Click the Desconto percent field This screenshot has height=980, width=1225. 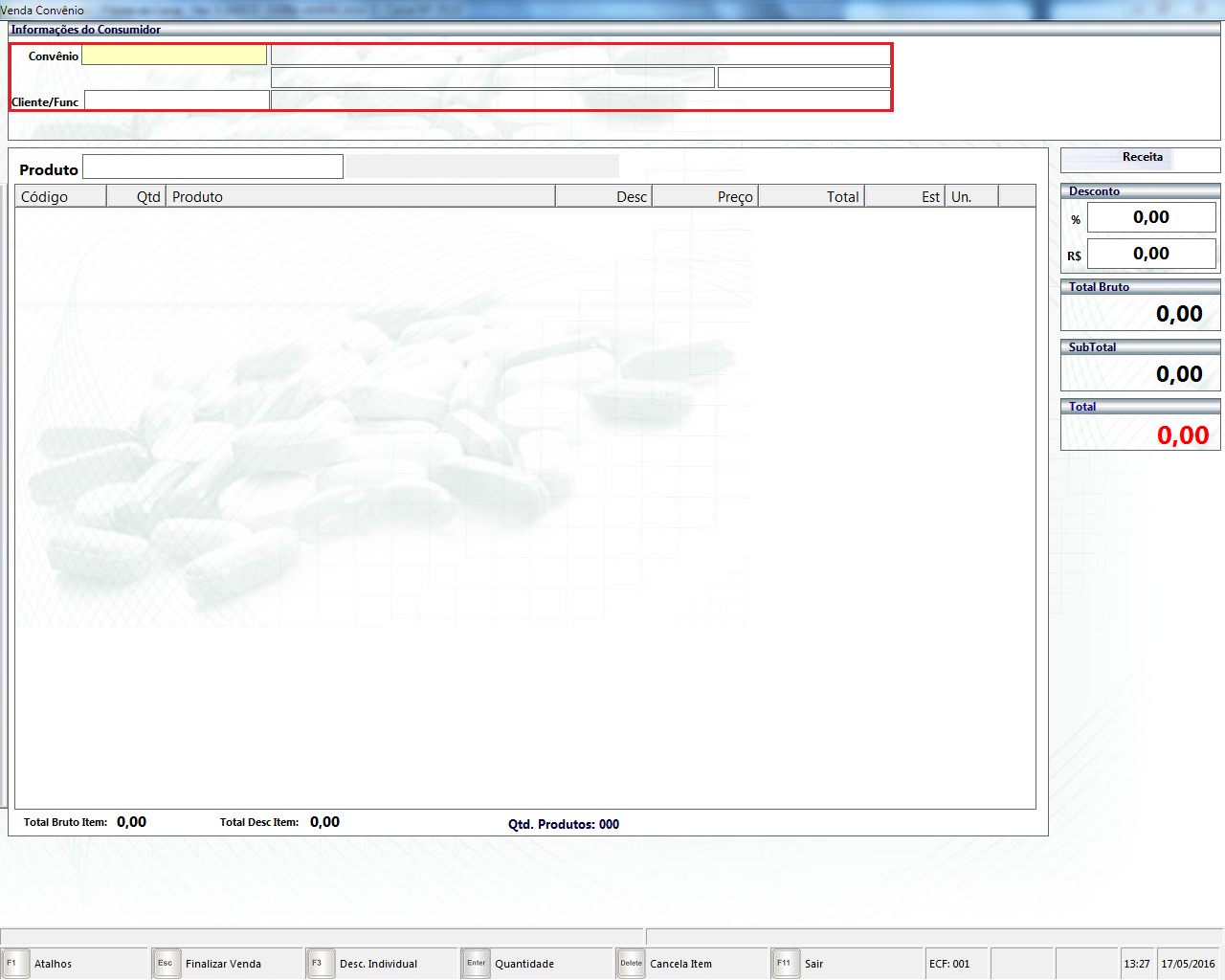[x=1150, y=217]
